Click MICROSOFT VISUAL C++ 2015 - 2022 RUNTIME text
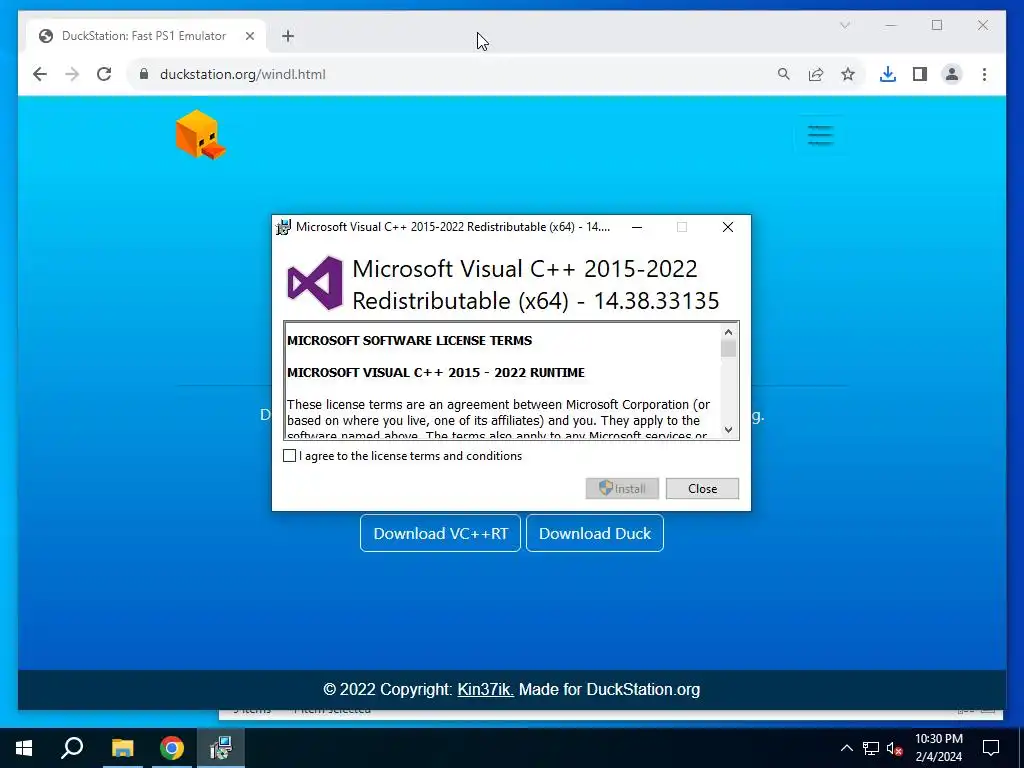The width and height of the screenshot is (1024, 768). coord(436,372)
